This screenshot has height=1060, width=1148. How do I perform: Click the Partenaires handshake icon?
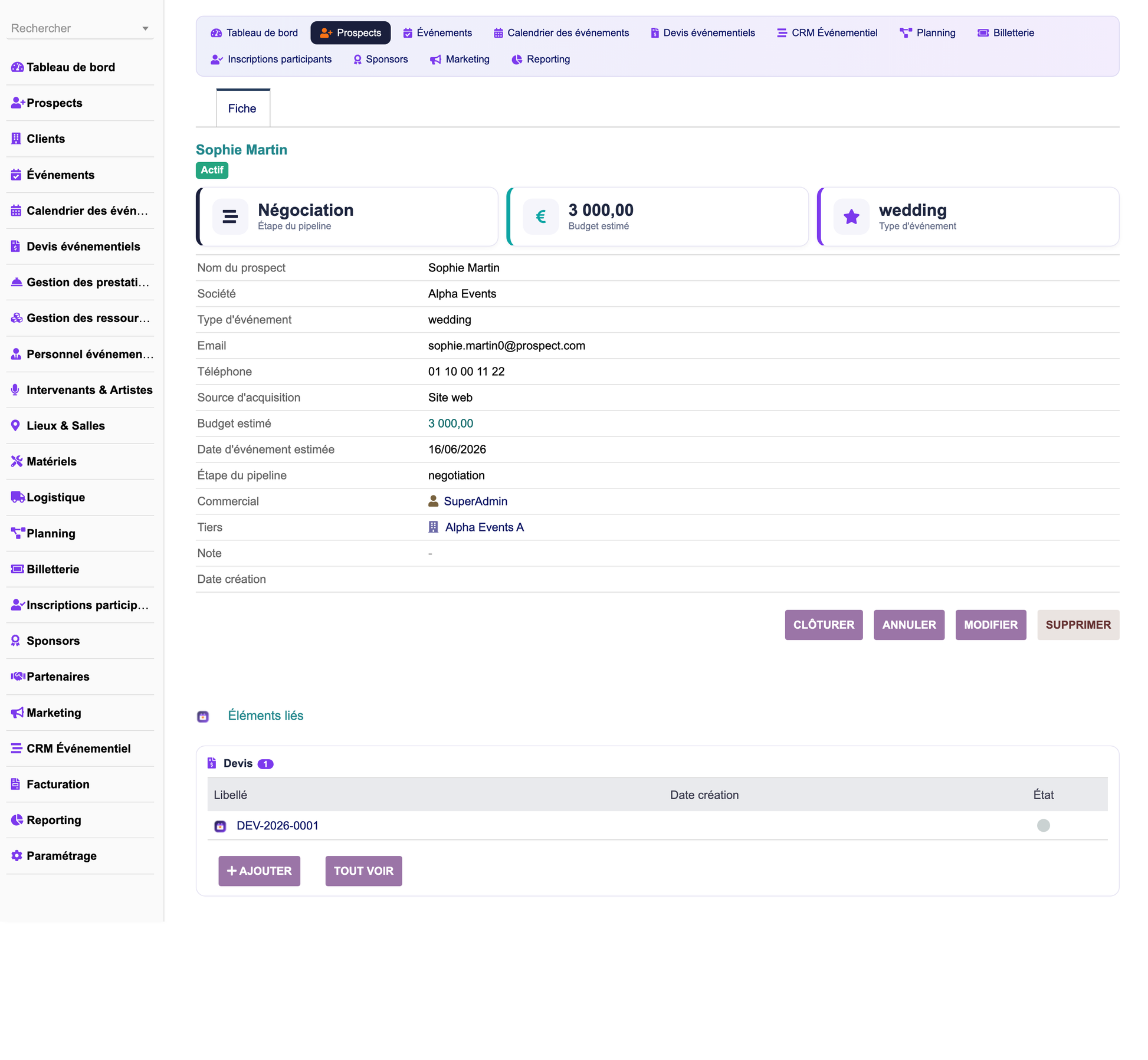(x=18, y=677)
